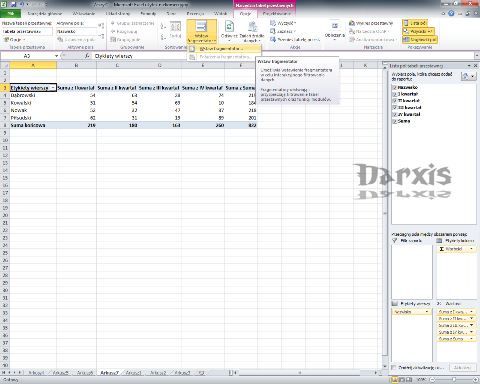This screenshot has height=384, width=480.
Task: Click the Sortuj dialog icon
Action: [x=176, y=26]
